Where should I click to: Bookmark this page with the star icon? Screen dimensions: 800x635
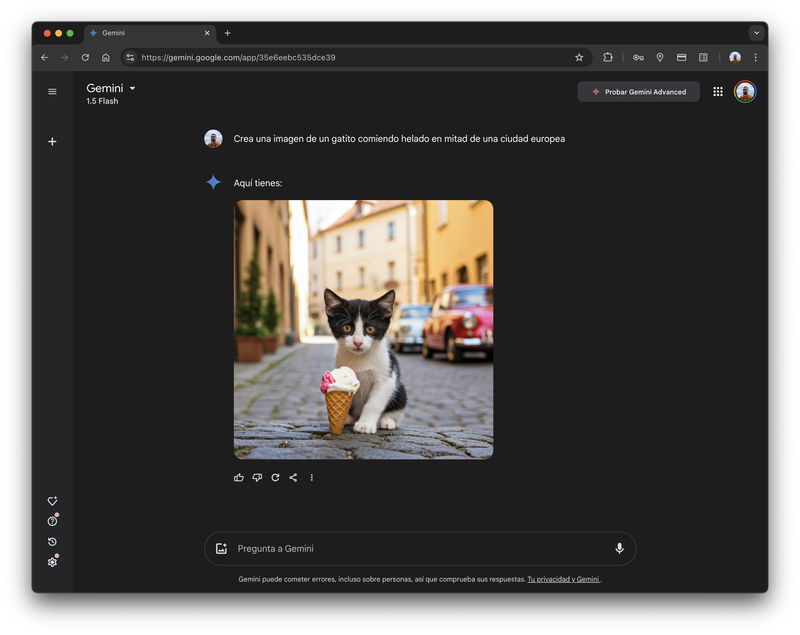click(579, 58)
